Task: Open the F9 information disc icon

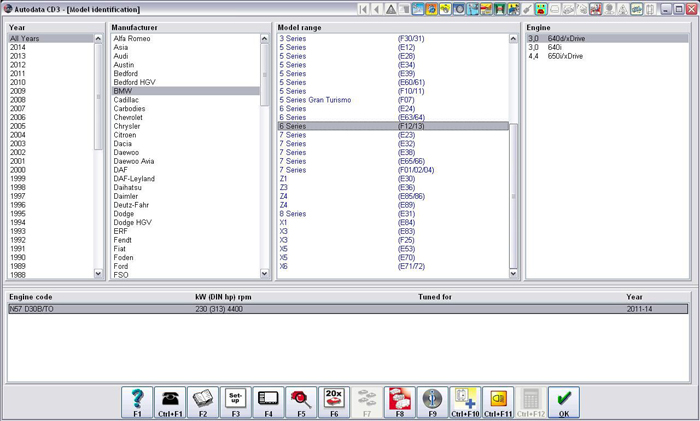Action: coord(433,402)
